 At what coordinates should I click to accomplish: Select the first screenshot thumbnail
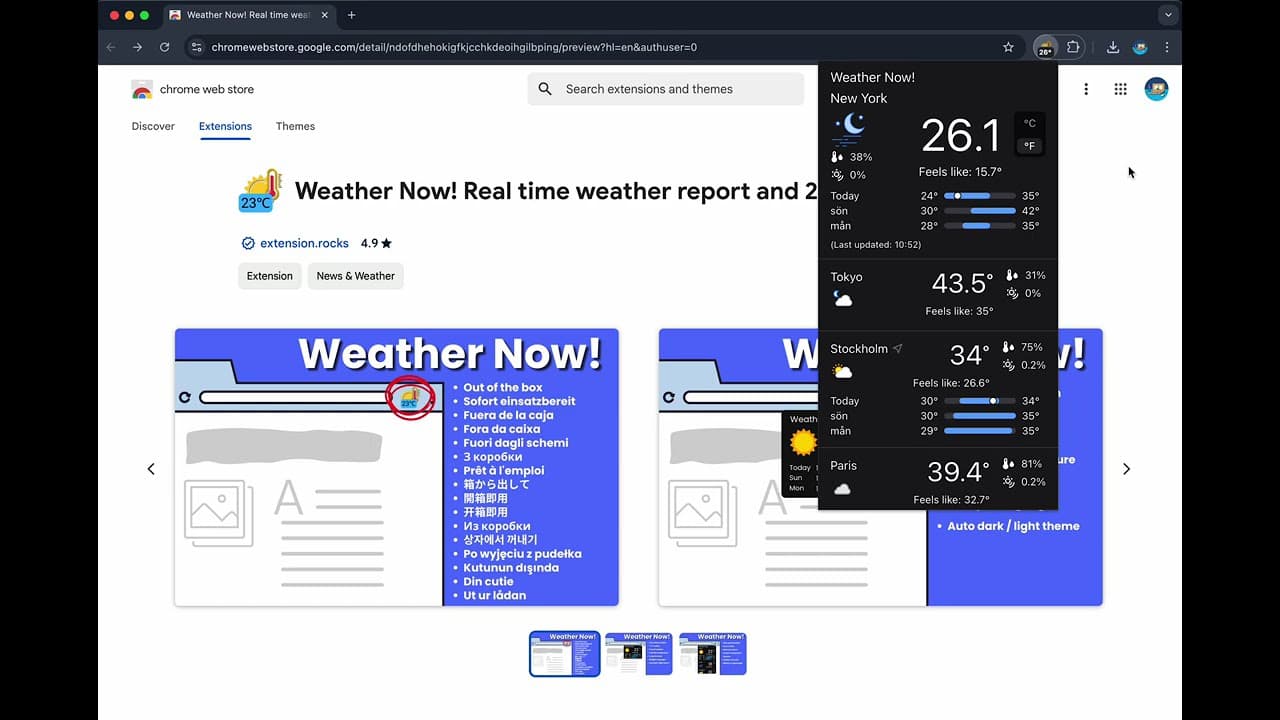coord(564,654)
